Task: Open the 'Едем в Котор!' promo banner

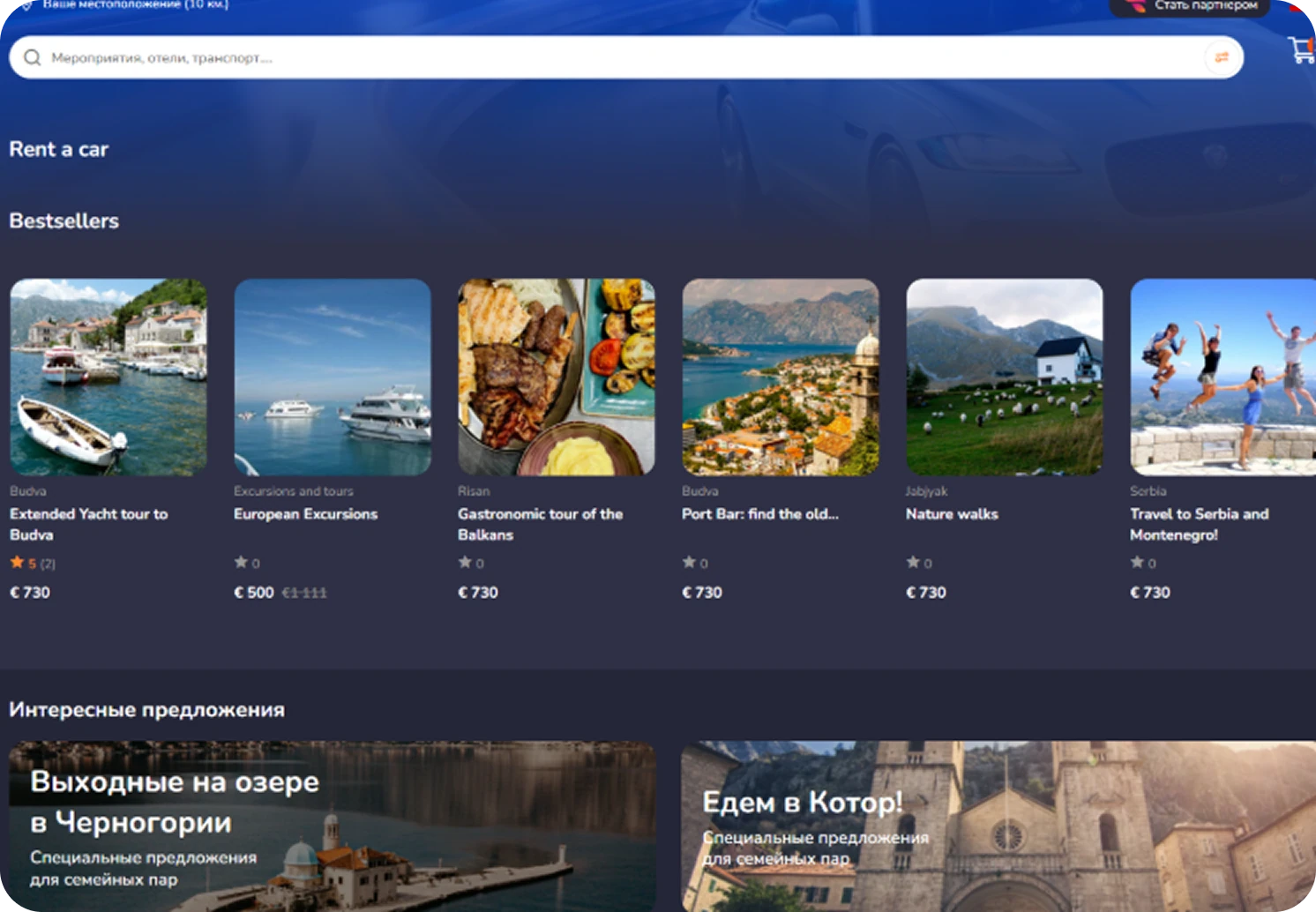Action: pyautogui.click(x=998, y=826)
